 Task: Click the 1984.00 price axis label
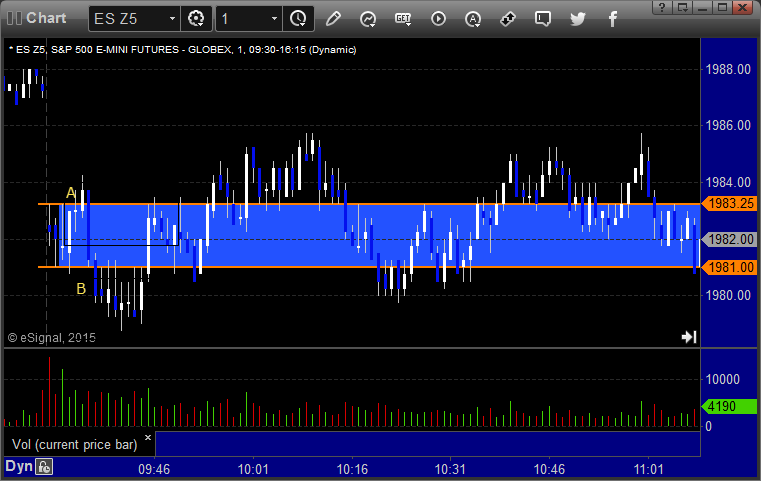coord(728,182)
